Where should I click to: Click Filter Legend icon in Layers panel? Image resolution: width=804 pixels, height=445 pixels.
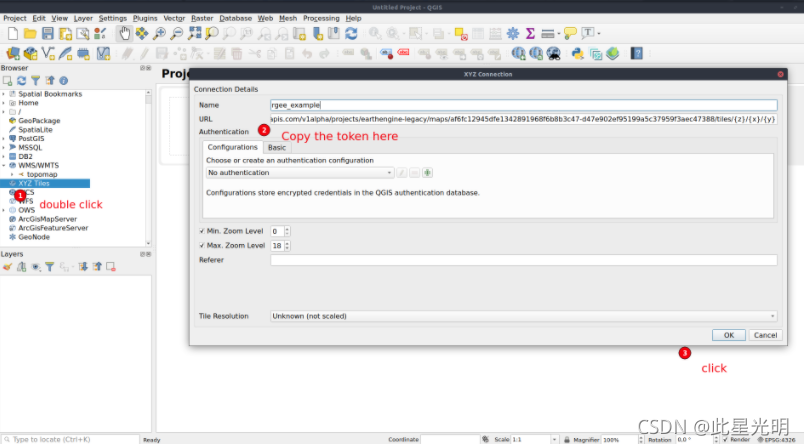coord(50,267)
